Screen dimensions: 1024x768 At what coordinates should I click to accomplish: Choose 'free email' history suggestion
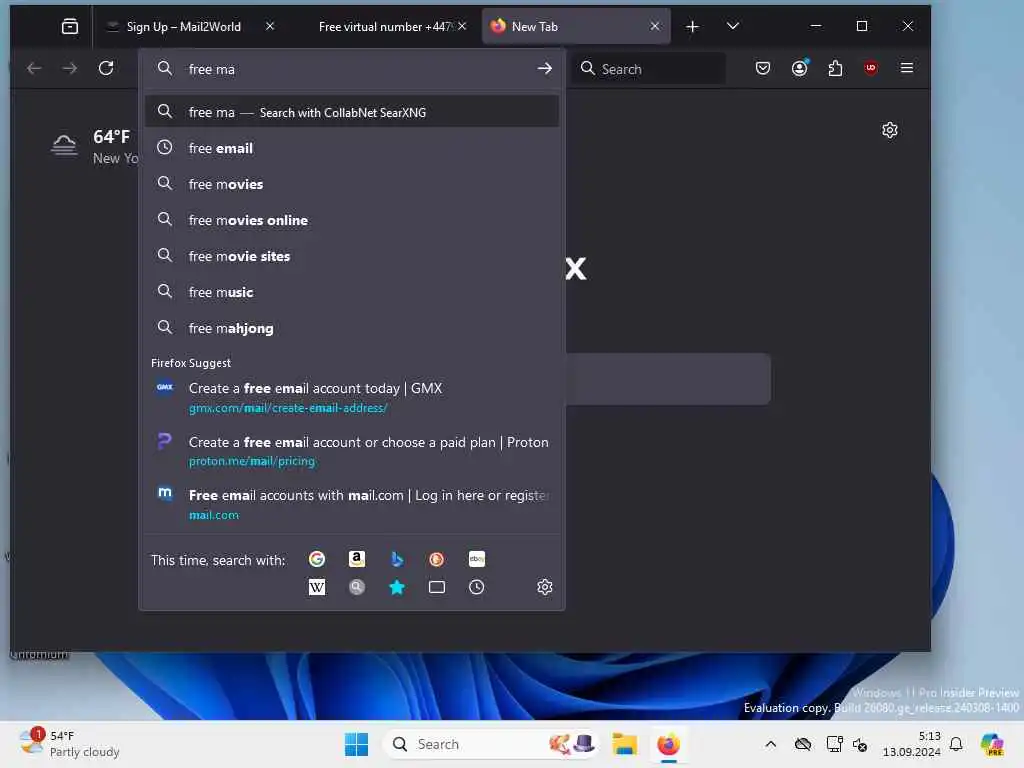click(352, 148)
